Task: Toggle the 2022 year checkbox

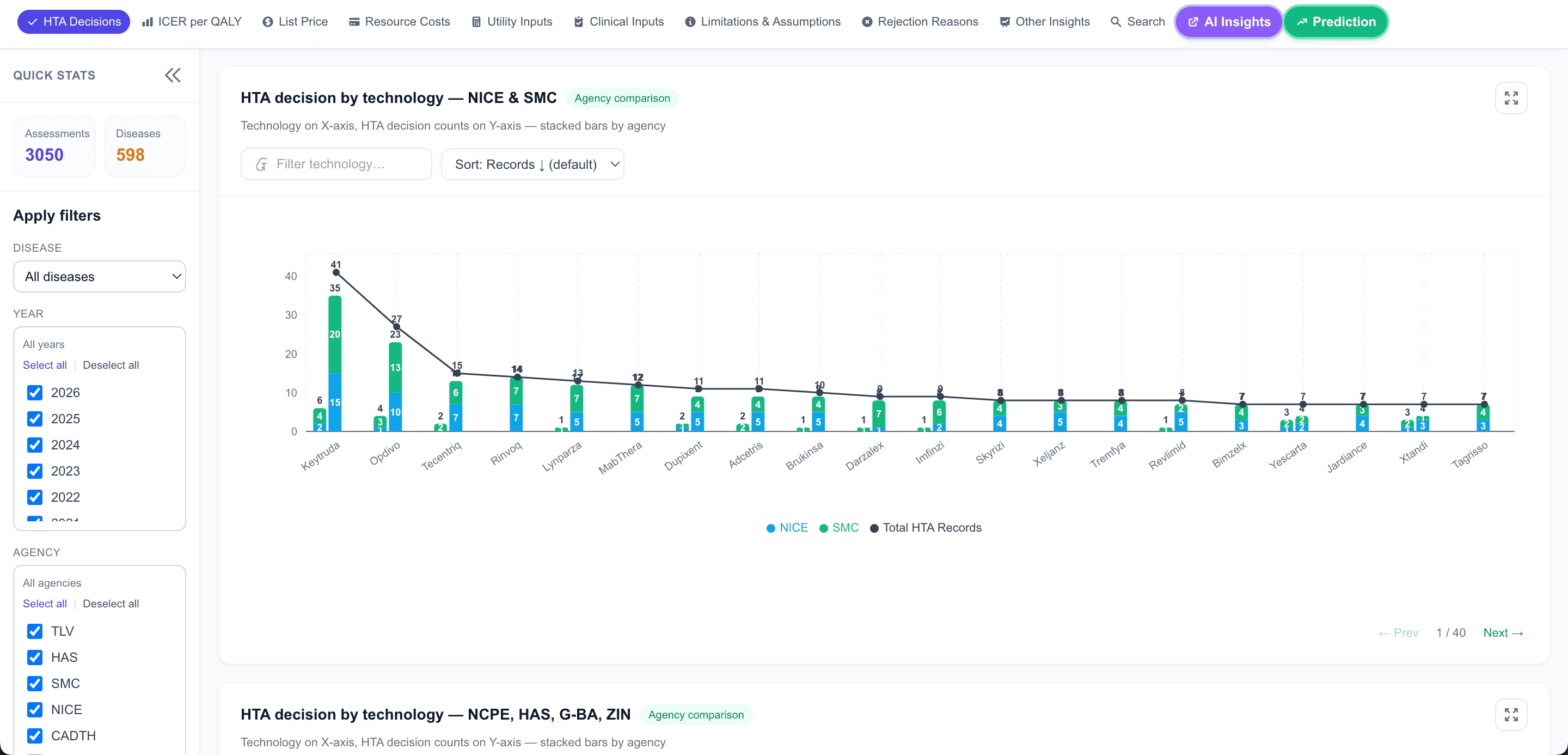Action: click(x=35, y=497)
